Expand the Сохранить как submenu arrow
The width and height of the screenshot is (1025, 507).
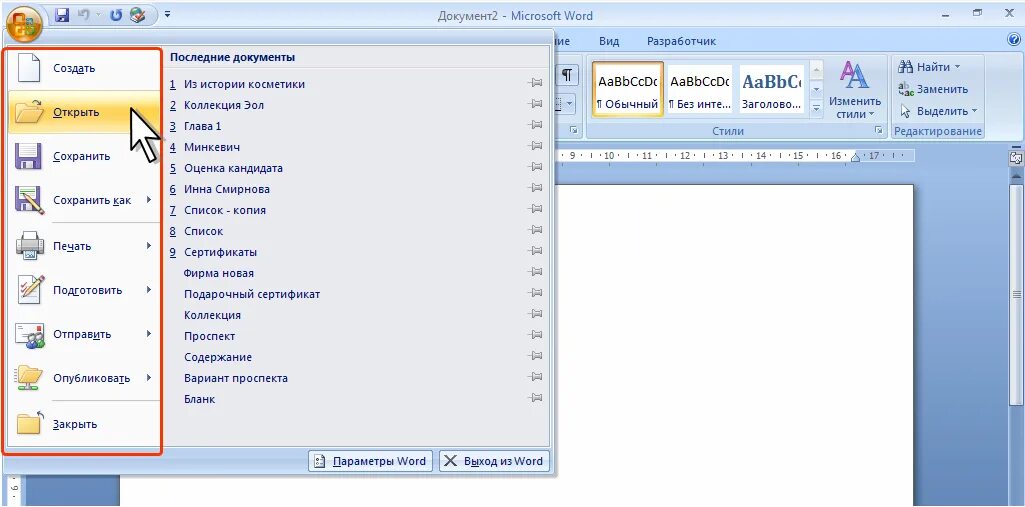click(x=150, y=200)
